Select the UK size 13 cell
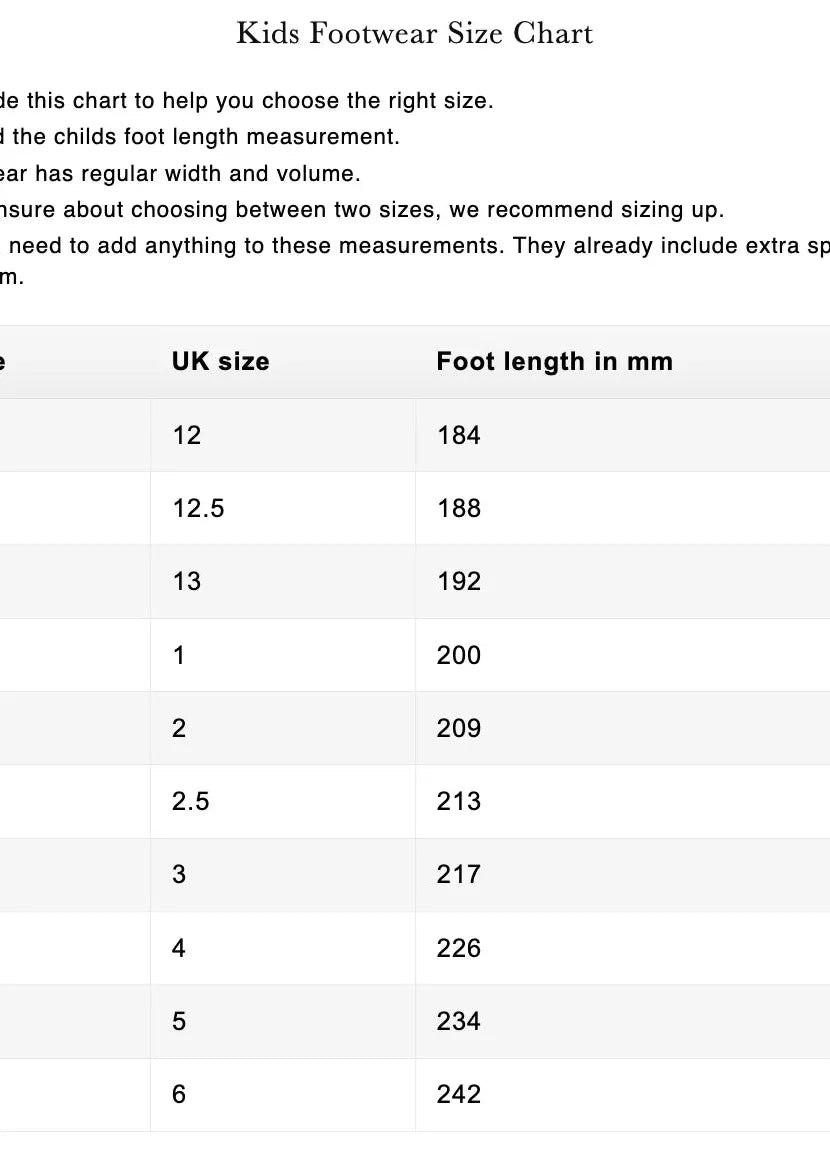 pyautogui.click(x=187, y=581)
